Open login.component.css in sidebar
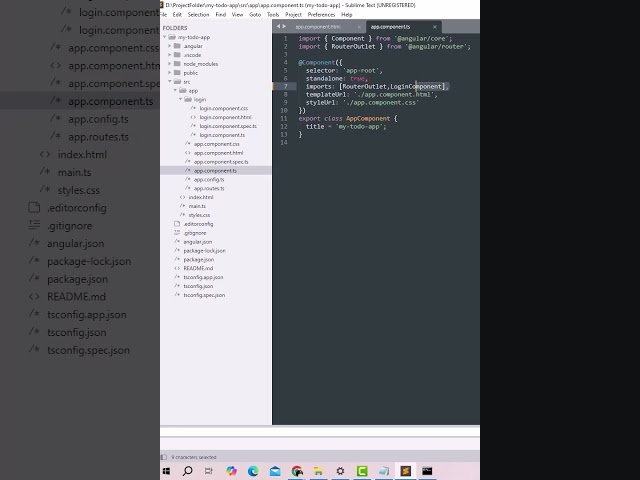Image resolution: width=640 pixels, height=480 pixels. tap(224, 109)
